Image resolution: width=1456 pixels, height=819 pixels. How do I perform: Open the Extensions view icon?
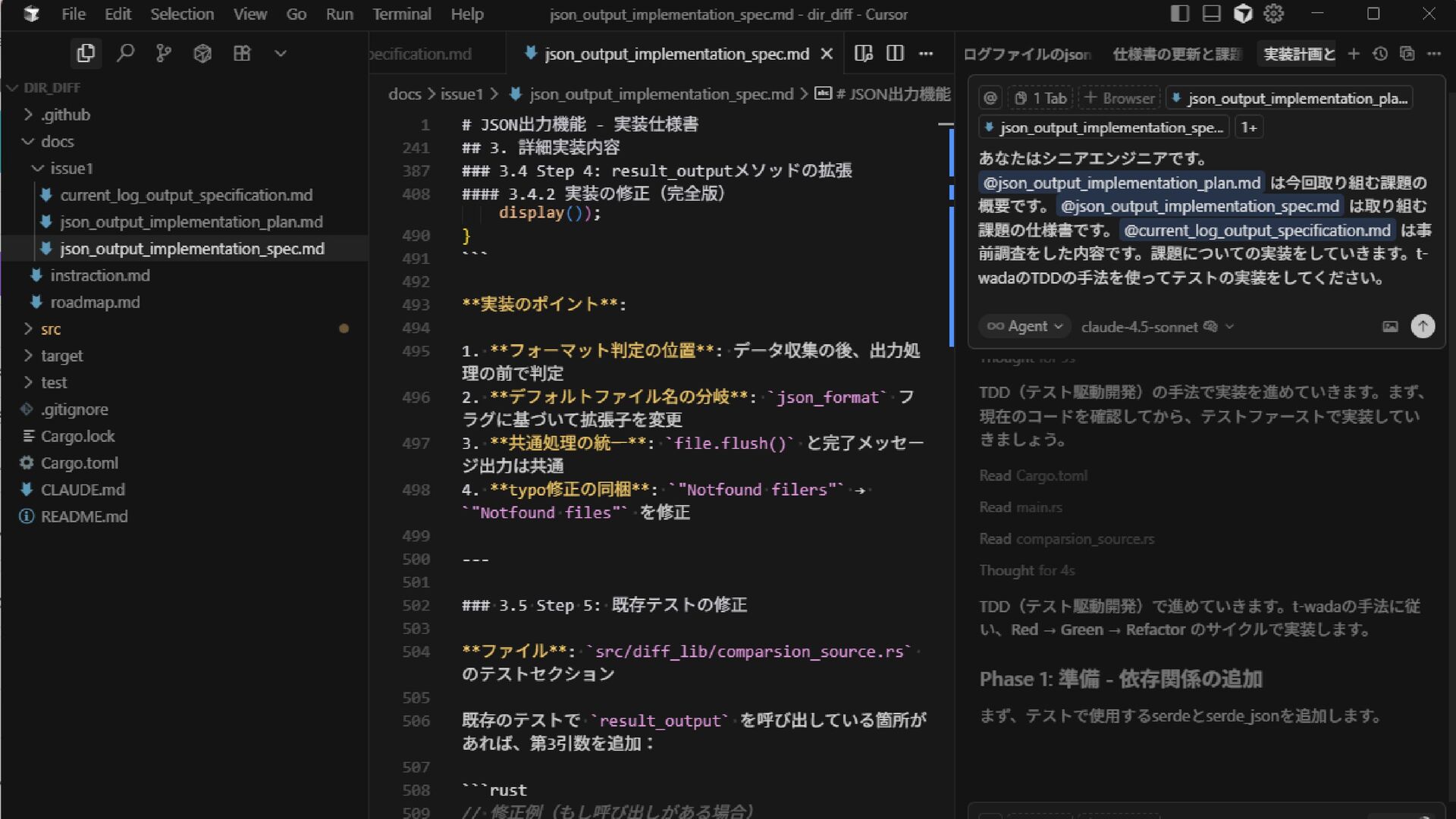coord(242,53)
